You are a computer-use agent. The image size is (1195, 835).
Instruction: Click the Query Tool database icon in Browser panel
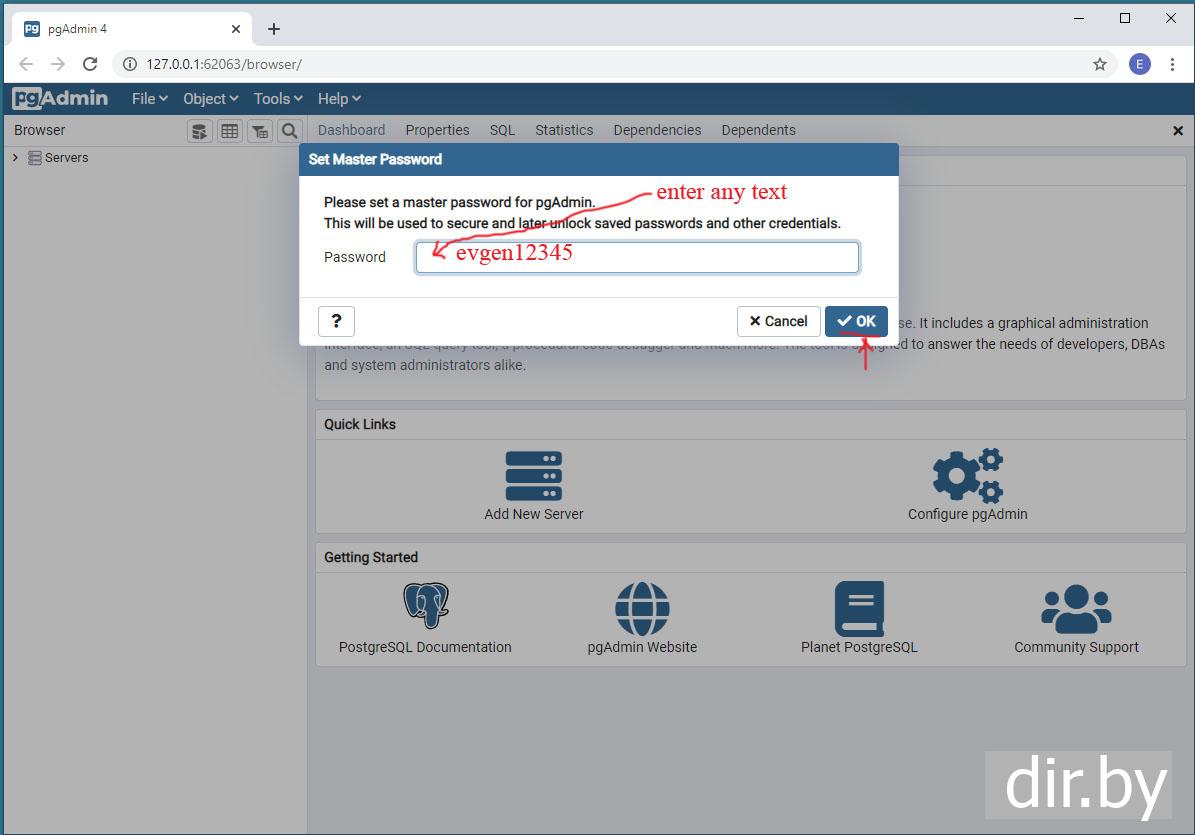click(200, 131)
